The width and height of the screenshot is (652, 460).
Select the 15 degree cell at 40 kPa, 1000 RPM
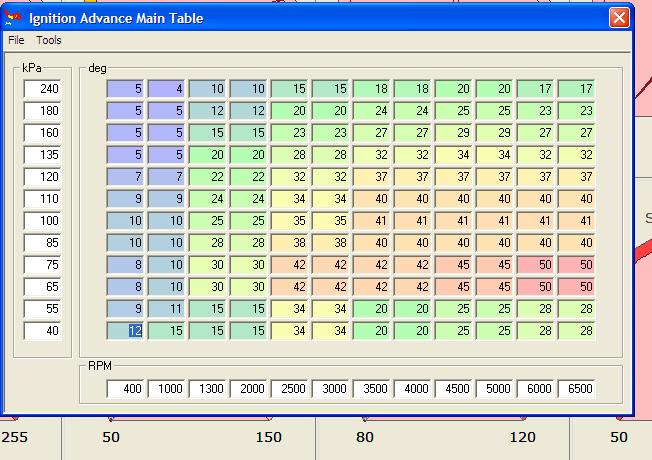click(x=166, y=331)
